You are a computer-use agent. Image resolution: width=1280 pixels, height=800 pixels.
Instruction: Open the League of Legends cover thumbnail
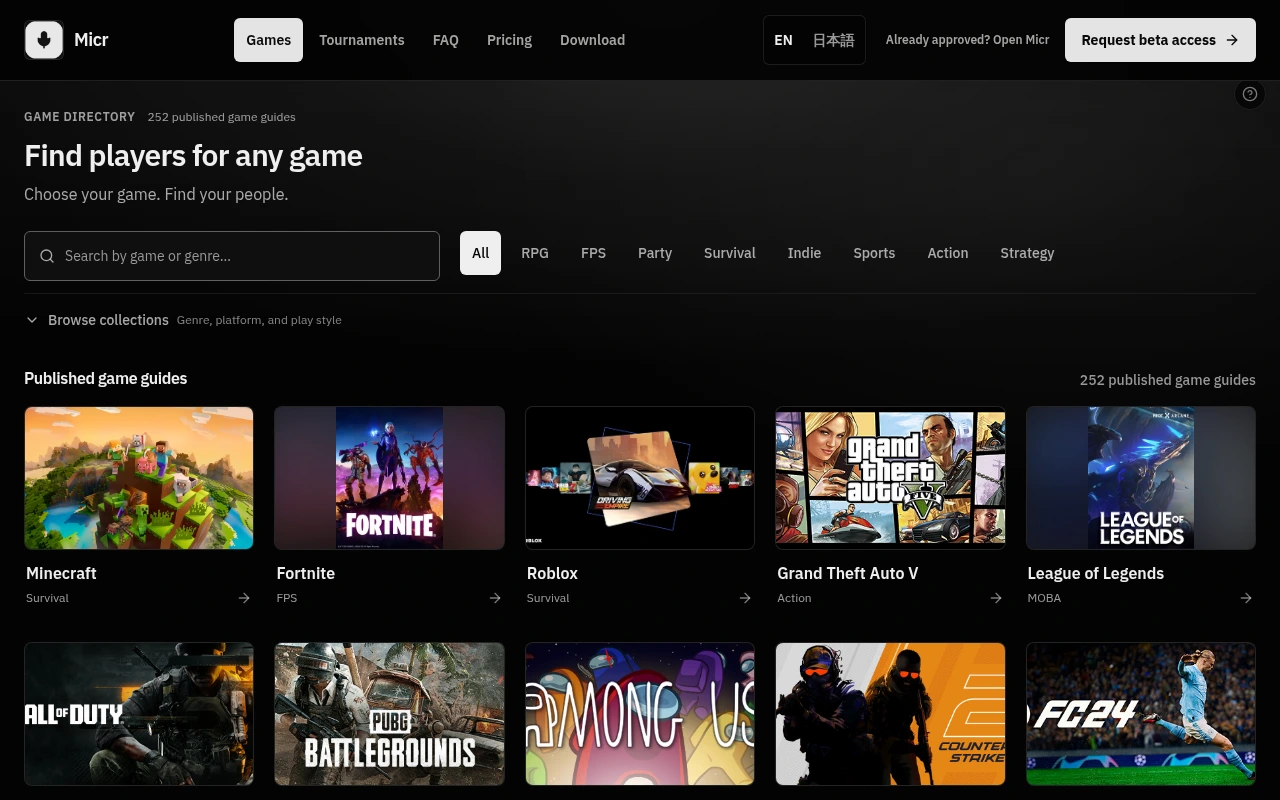tap(1141, 478)
